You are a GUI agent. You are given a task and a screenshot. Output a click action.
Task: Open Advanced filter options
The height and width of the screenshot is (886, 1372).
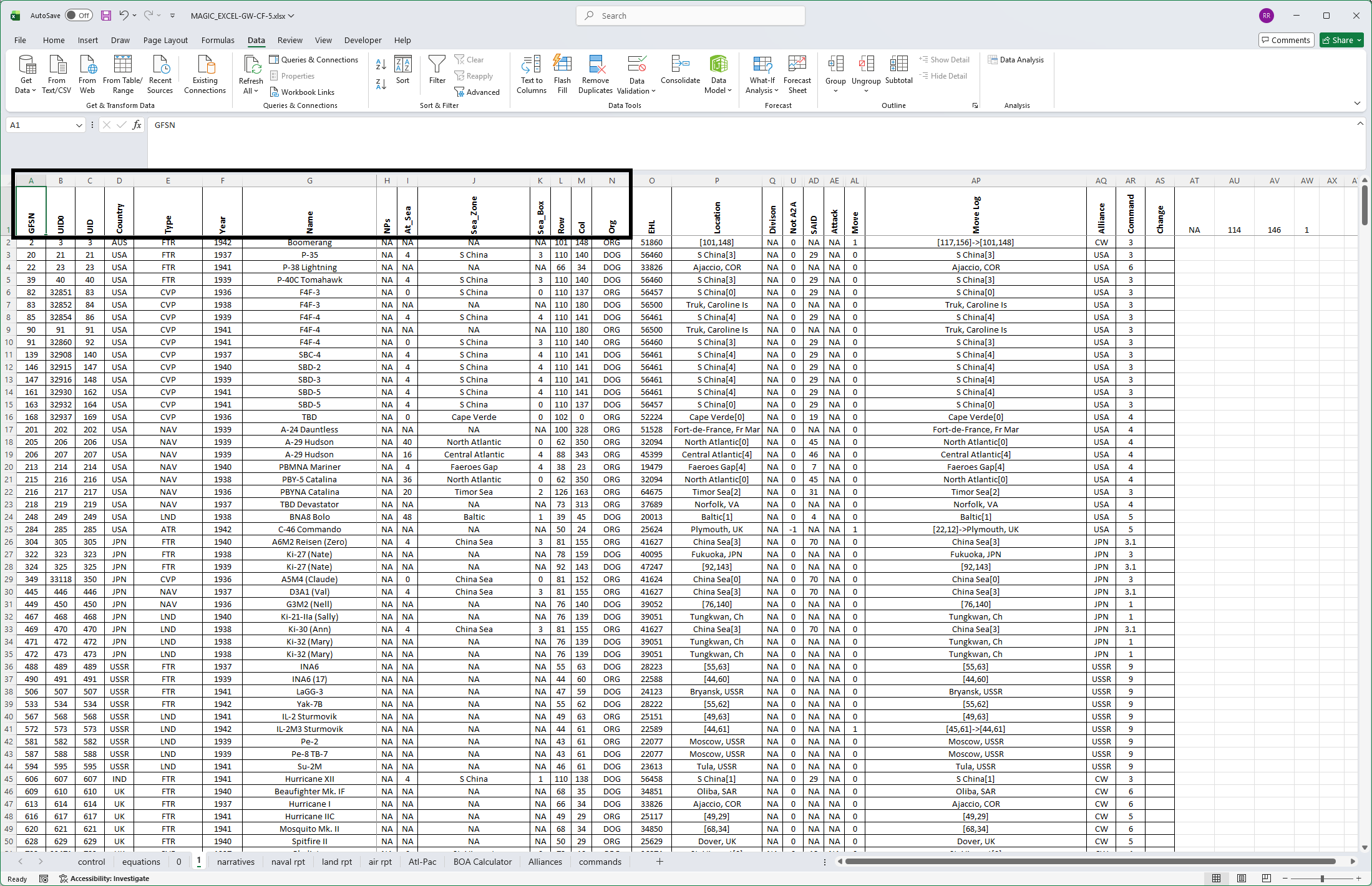pos(477,92)
